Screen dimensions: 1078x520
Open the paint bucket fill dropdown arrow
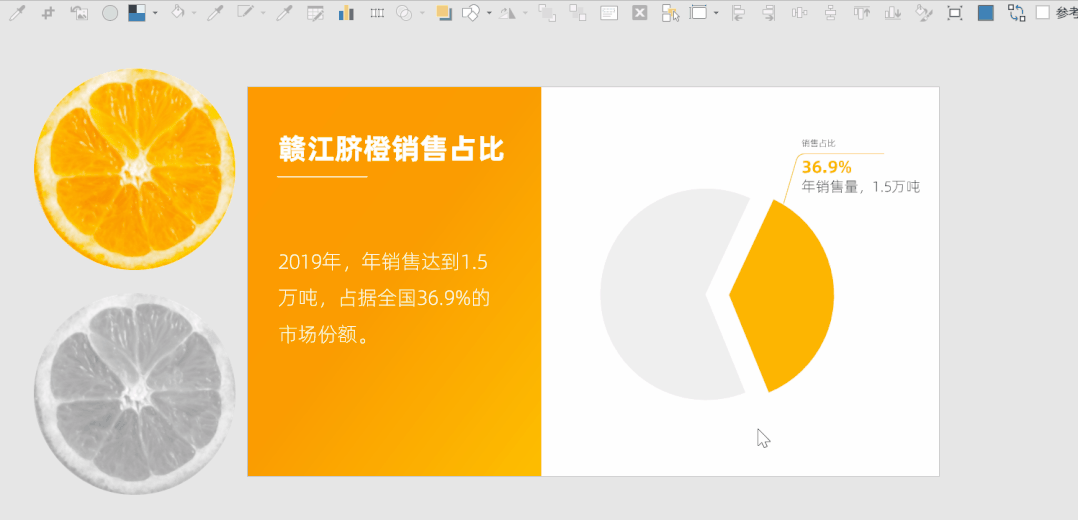coord(194,13)
